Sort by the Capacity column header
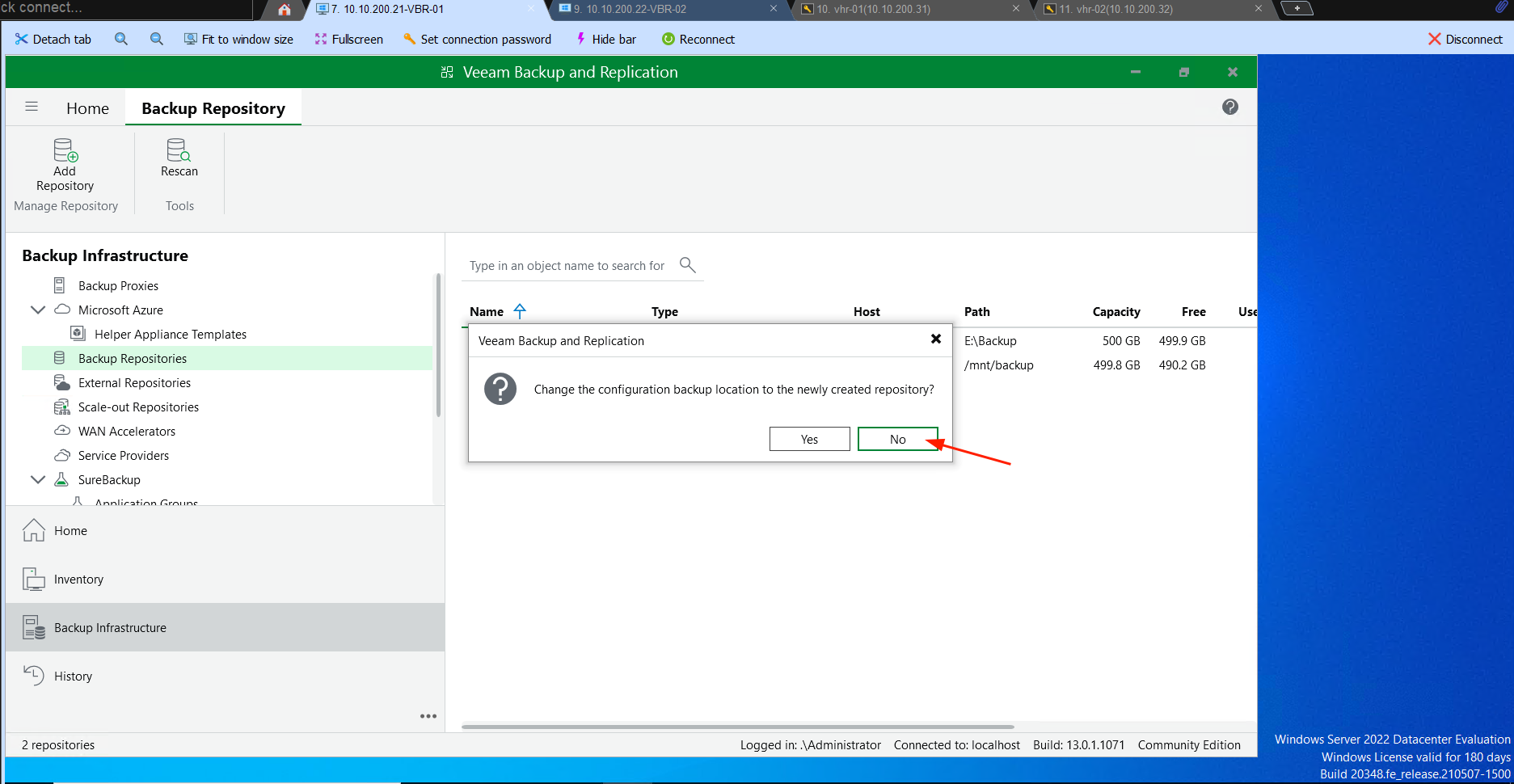 coord(1116,311)
